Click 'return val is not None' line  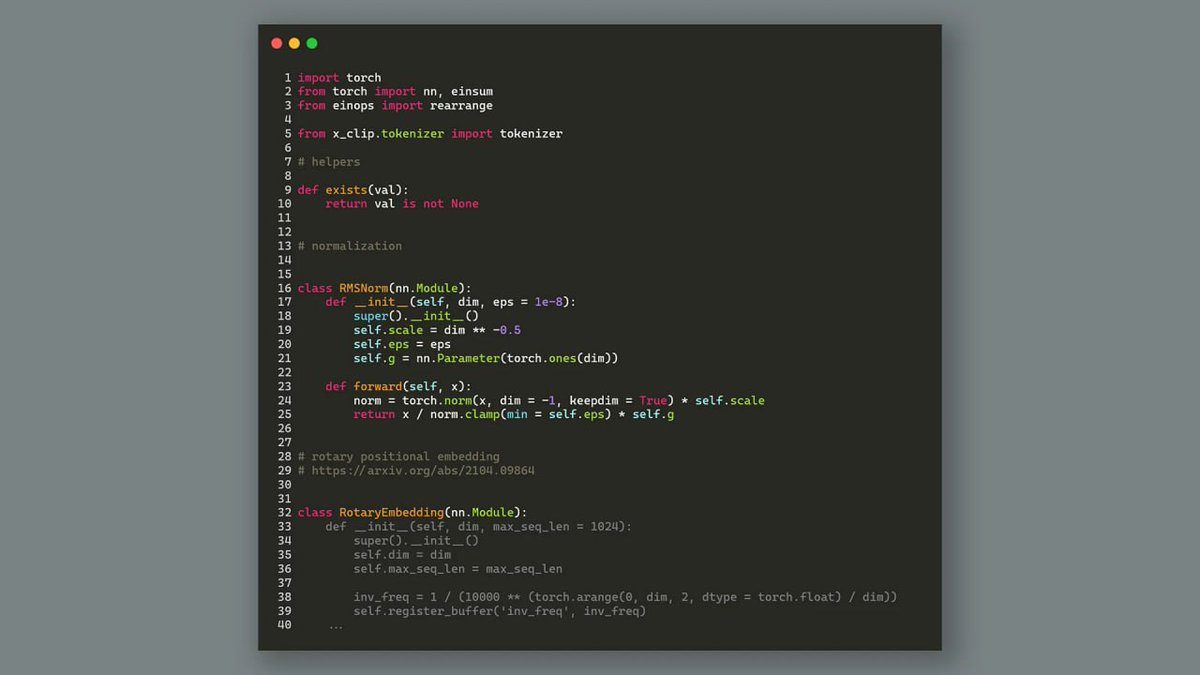[x=402, y=203]
